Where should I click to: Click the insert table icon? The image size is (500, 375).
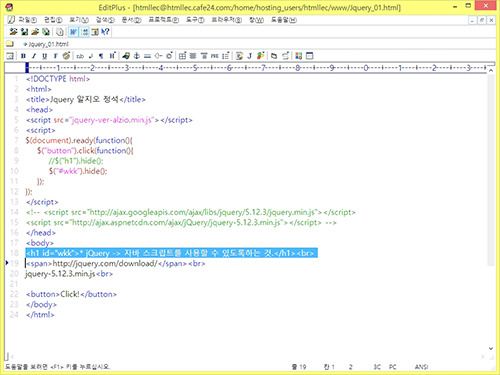click(x=182, y=56)
